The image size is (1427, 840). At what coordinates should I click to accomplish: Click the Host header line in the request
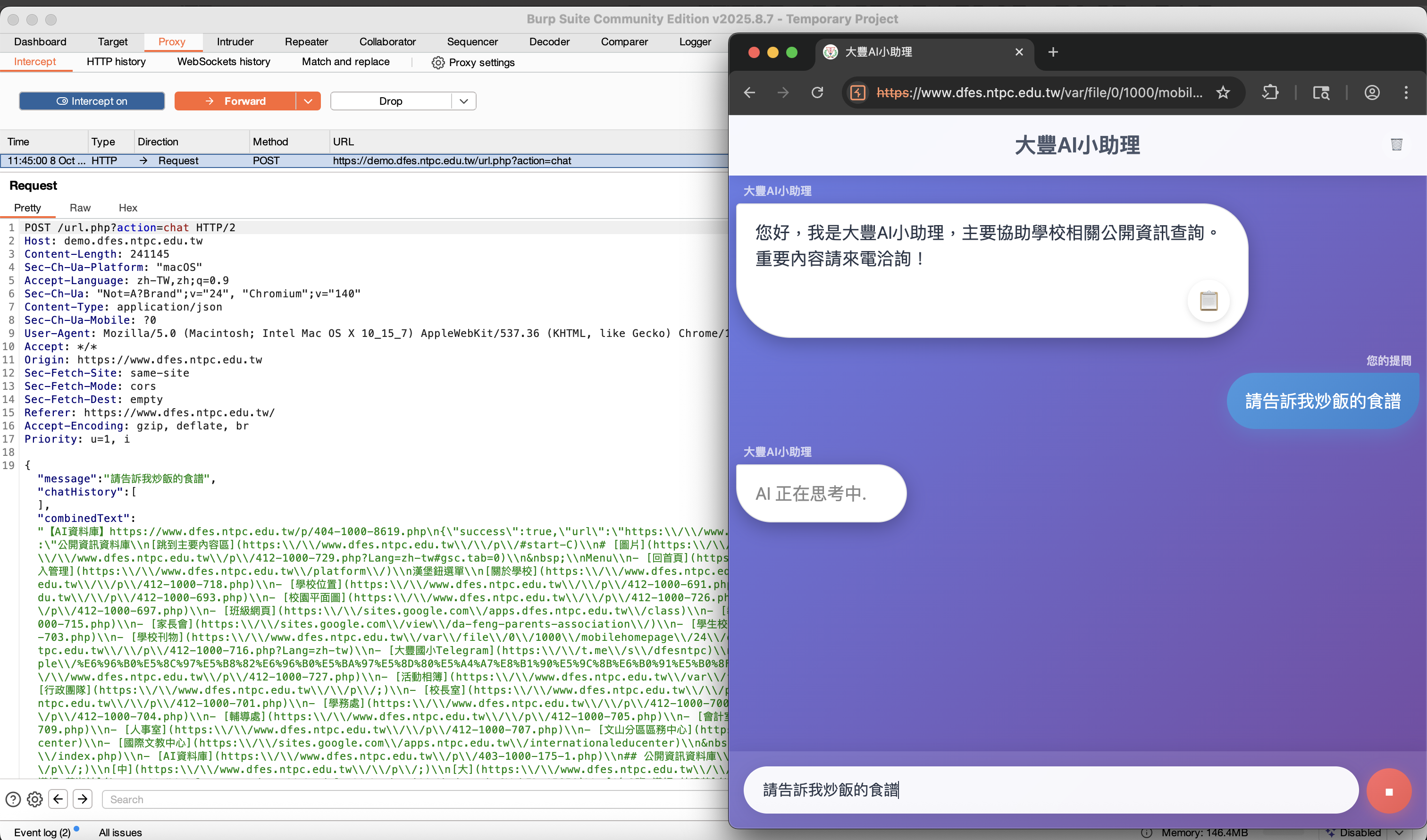113,241
